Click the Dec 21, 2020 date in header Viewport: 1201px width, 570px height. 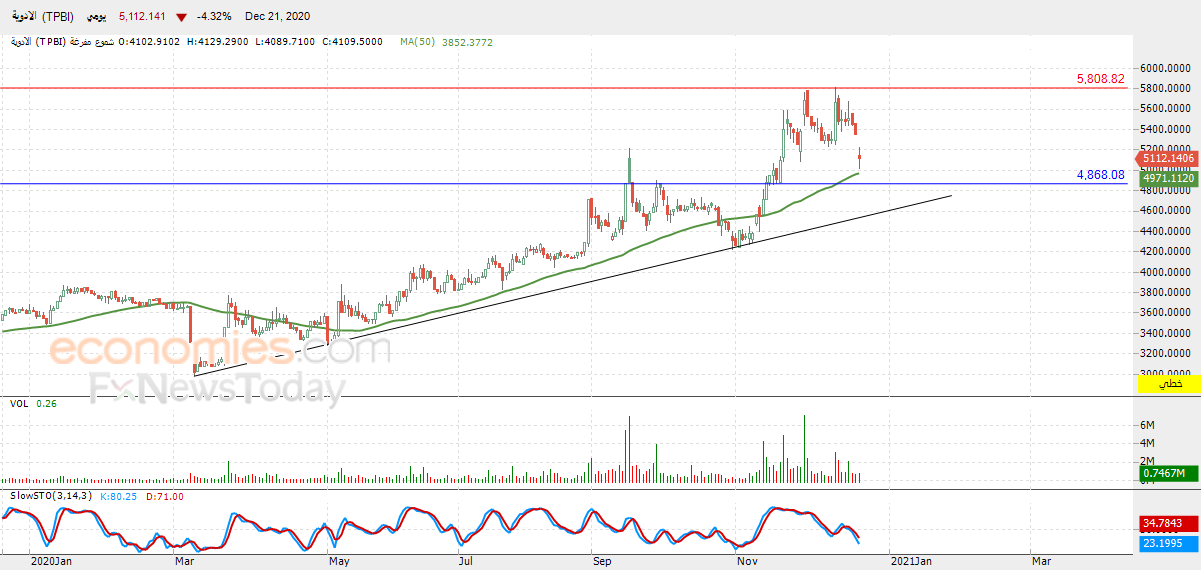coord(277,18)
